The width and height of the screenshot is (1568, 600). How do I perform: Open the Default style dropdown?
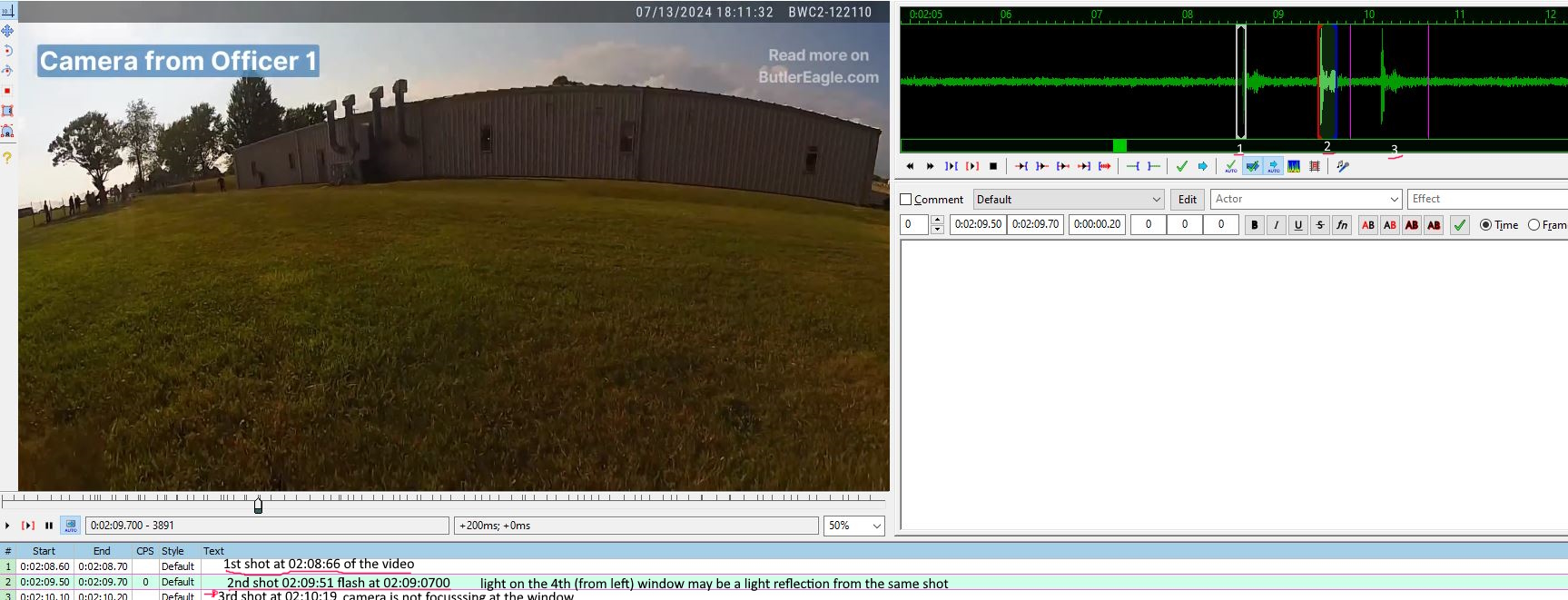1069,200
